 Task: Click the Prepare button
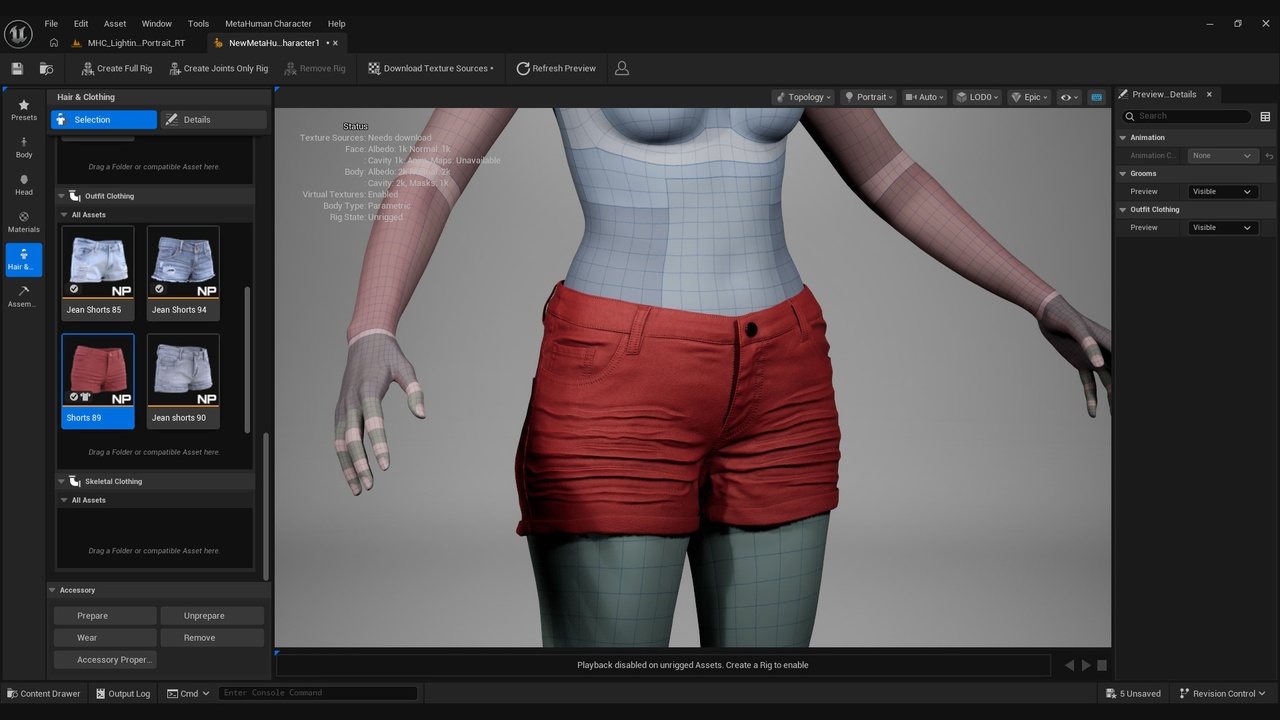tap(105, 616)
